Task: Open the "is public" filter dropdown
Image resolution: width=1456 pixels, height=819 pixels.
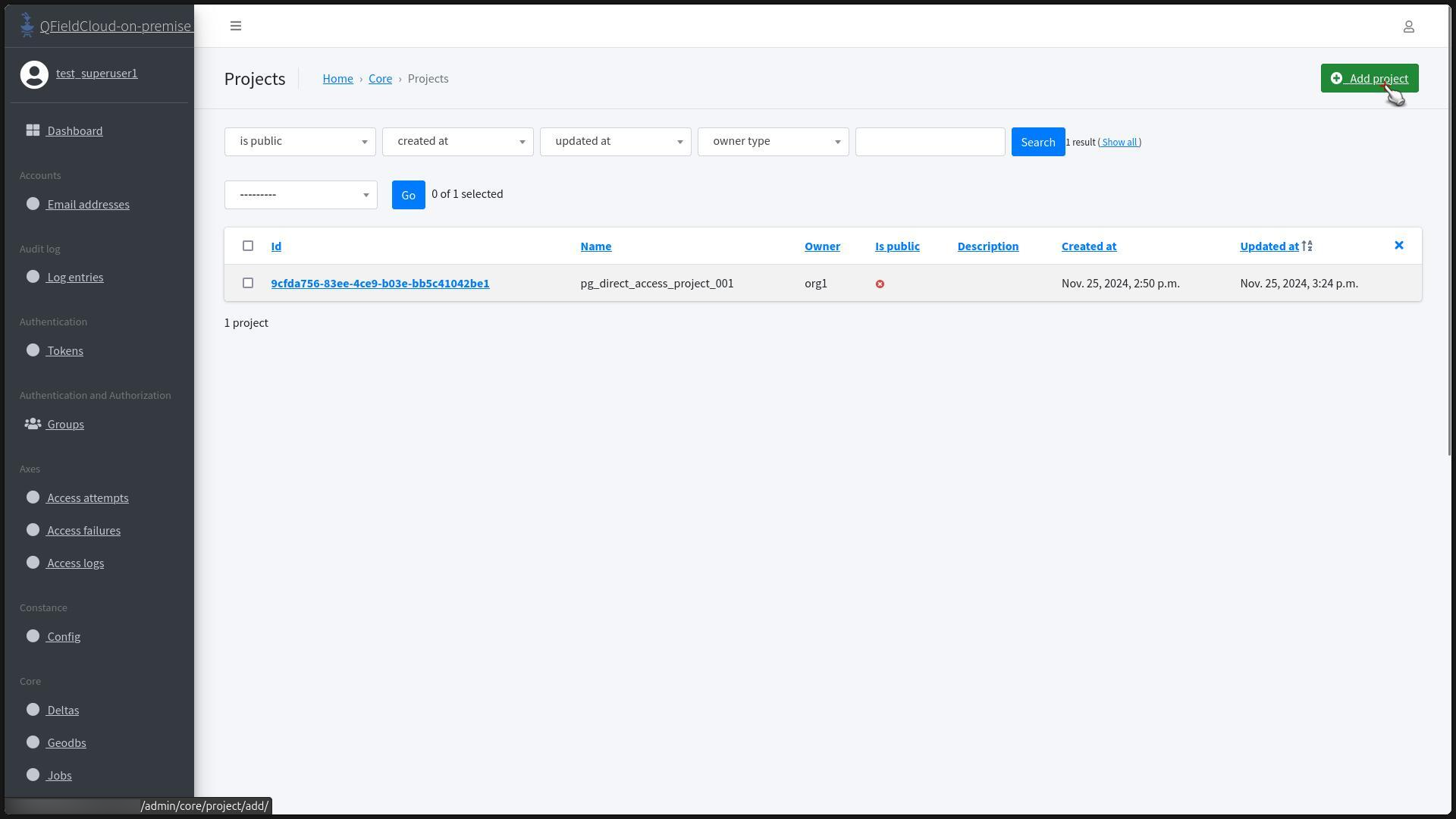Action: [300, 142]
